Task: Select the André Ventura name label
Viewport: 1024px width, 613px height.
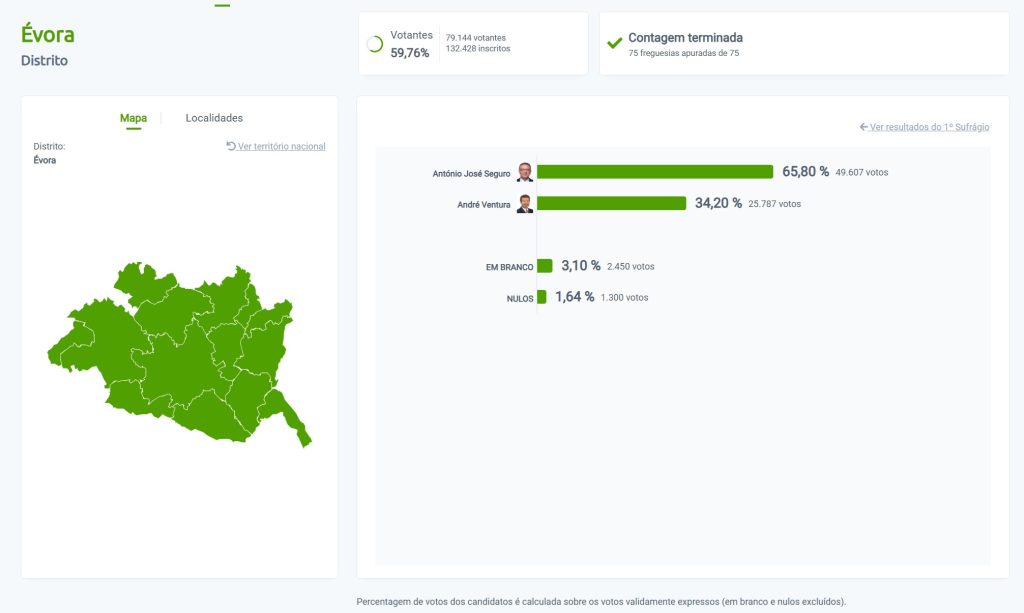Action: tap(483, 205)
